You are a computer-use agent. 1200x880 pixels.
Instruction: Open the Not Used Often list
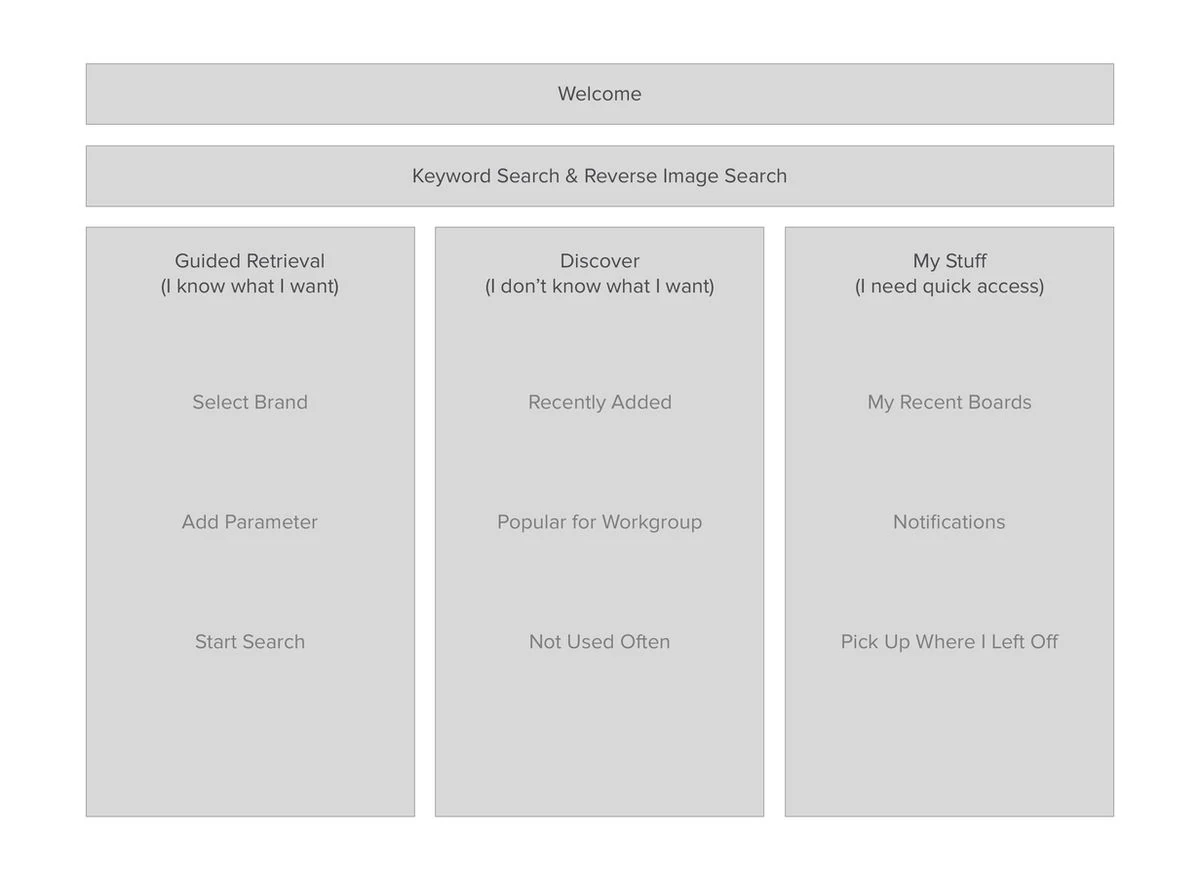(599, 642)
